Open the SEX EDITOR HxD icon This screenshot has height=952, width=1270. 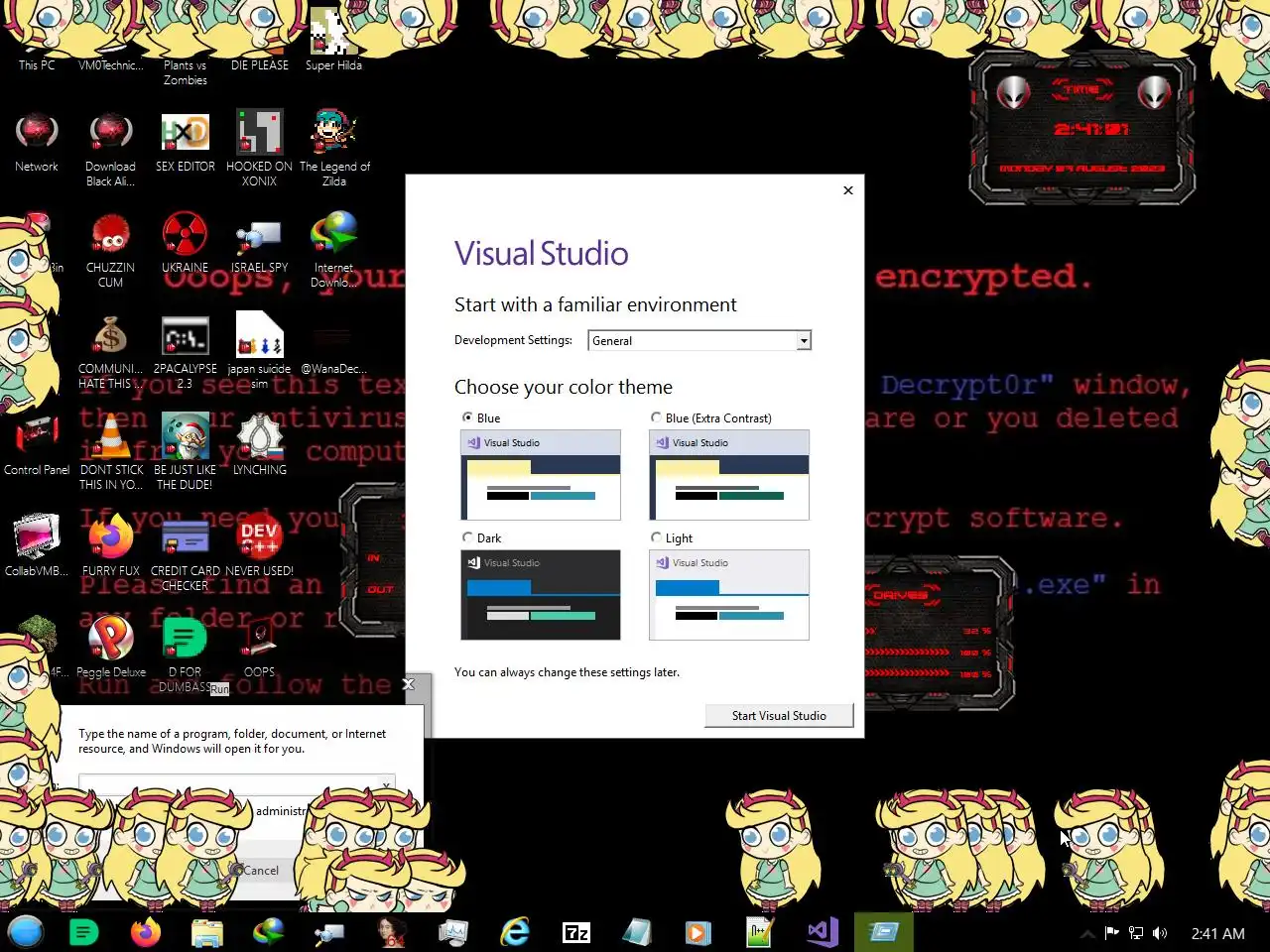click(186, 142)
